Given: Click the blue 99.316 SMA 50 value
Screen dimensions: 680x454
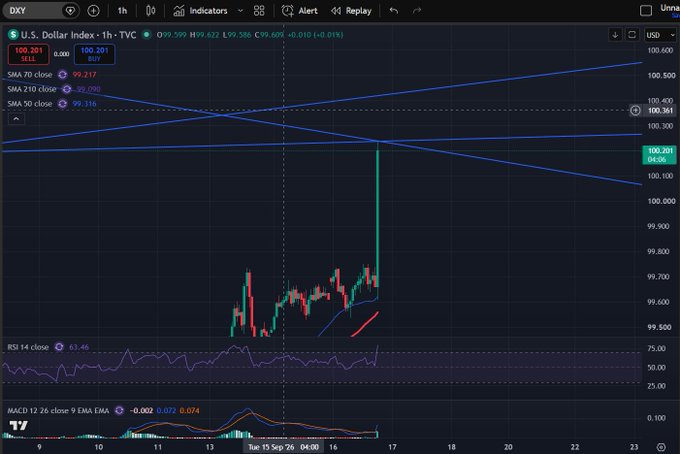Looking at the screenshot, I should pyautogui.click(x=85, y=104).
